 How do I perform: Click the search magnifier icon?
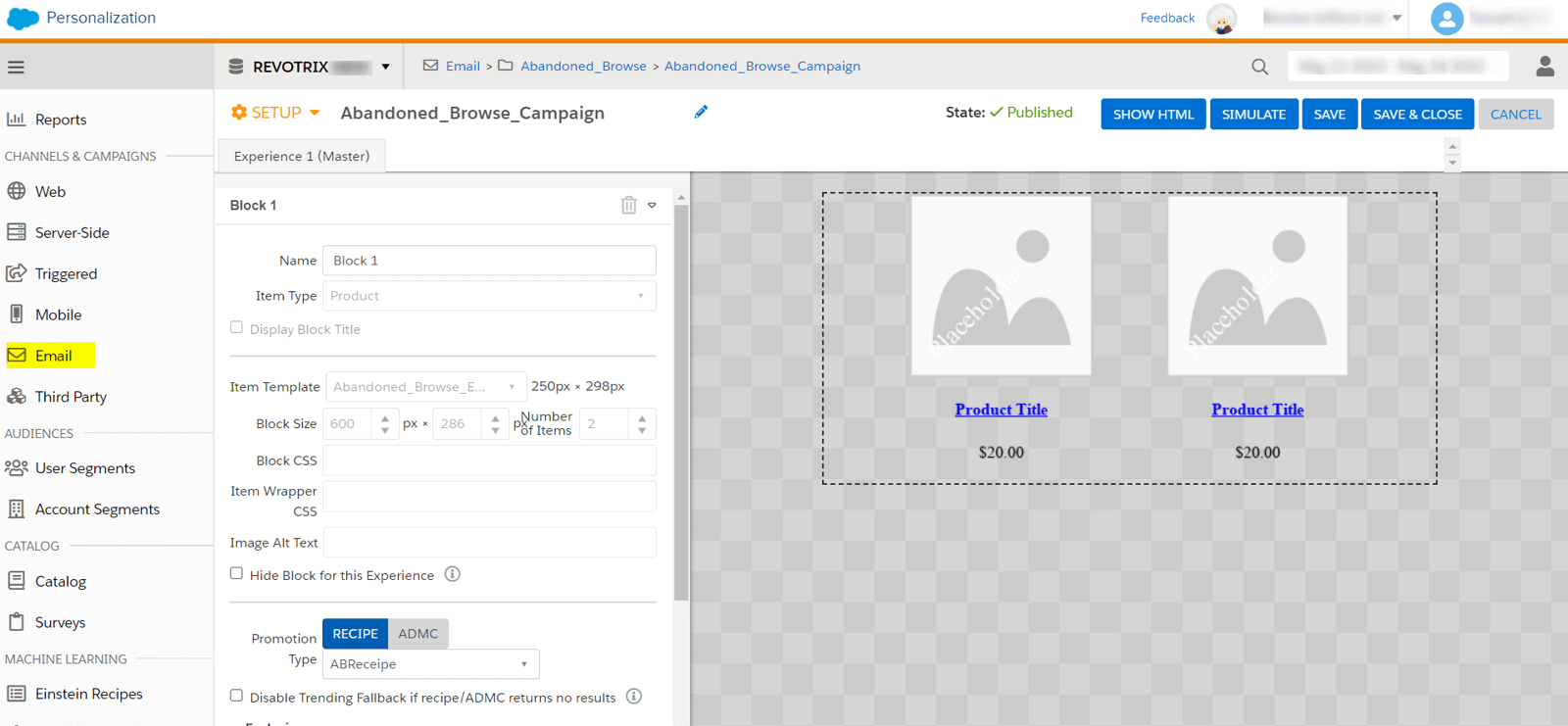click(x=1259, y=67)
